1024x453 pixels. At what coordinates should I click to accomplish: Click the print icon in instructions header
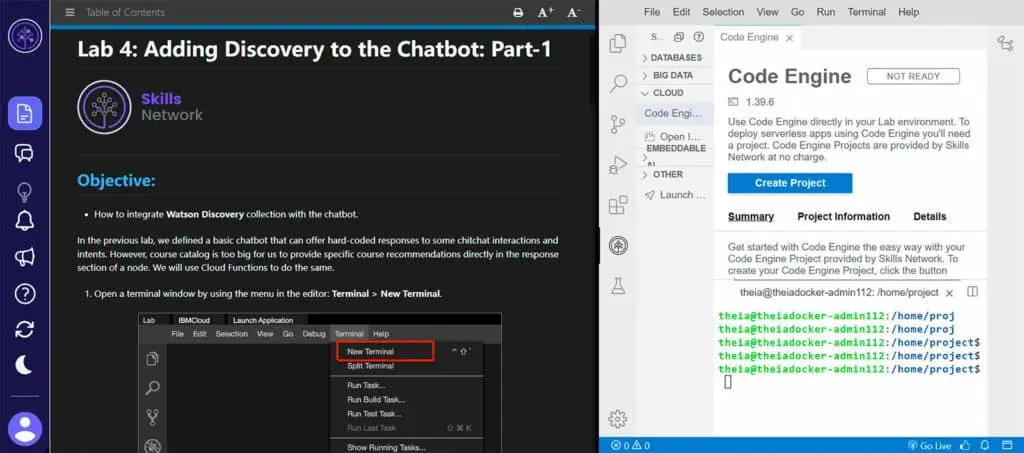point(518,12)
